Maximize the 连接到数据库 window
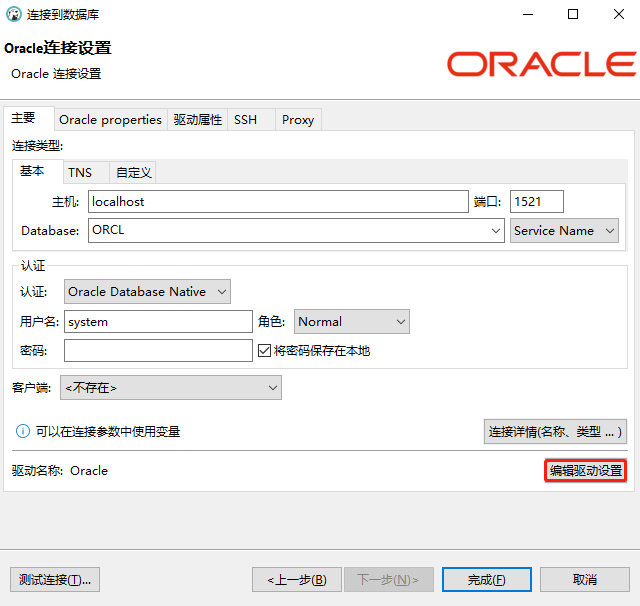640x606 pixels. click(x=573, y=14)
